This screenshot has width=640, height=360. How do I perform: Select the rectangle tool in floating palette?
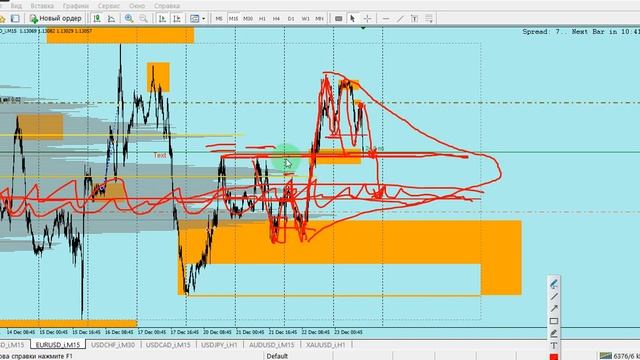(x=553, y=321)
